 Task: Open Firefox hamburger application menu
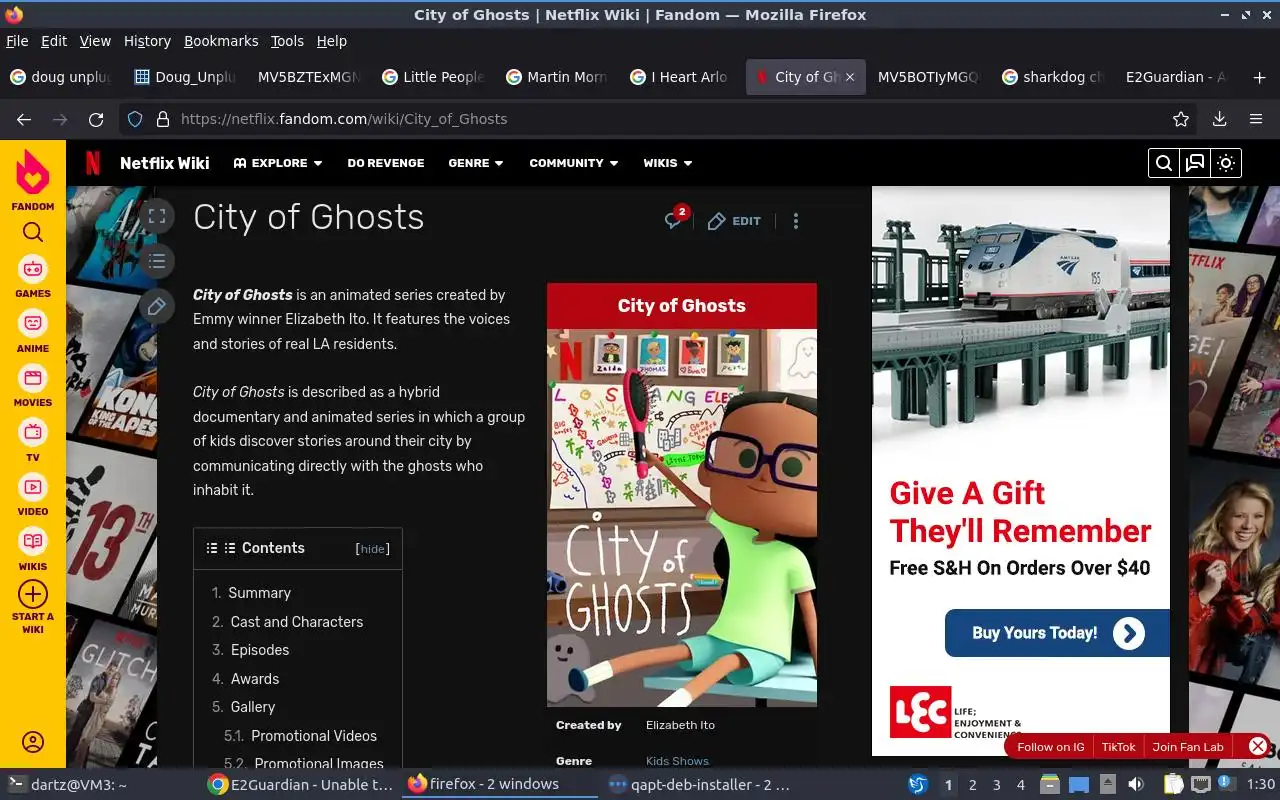[x=1256, y=119]
